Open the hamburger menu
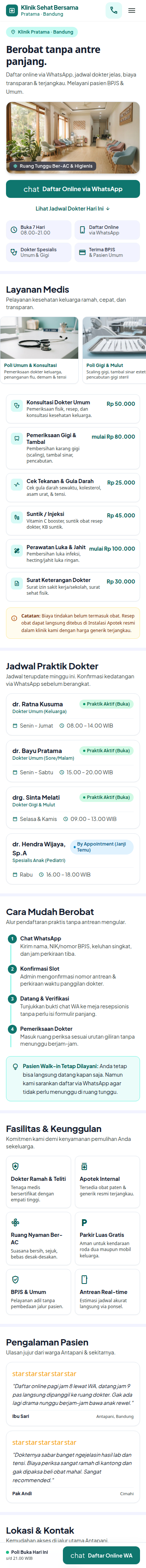The height and width of the screenshot is (1568, 146). pos(131,10)
